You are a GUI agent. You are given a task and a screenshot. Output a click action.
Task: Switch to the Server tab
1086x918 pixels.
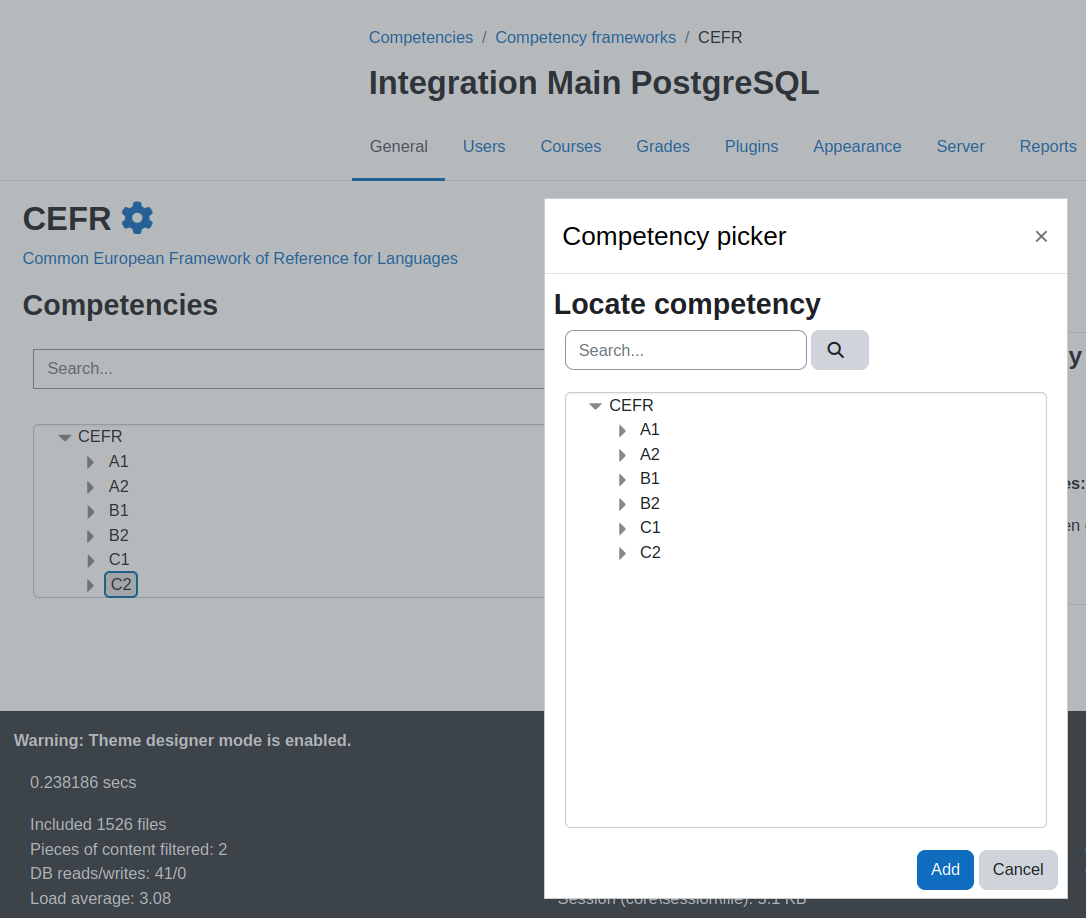pos(960,147)
